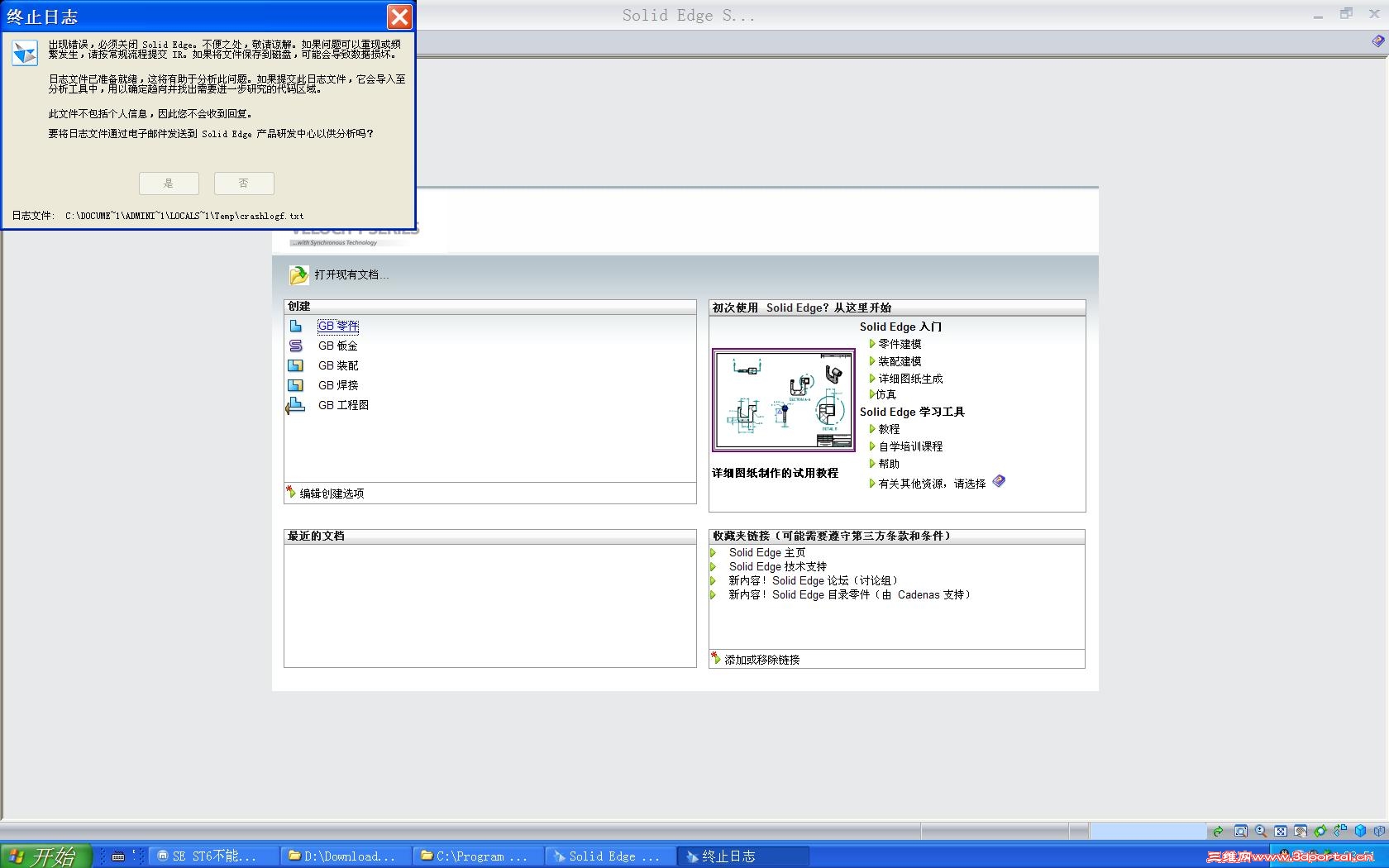Open the 零件建模 tutorial
Screen dimensions: 1389x868
pyautogui.click(x=900, y=344)
